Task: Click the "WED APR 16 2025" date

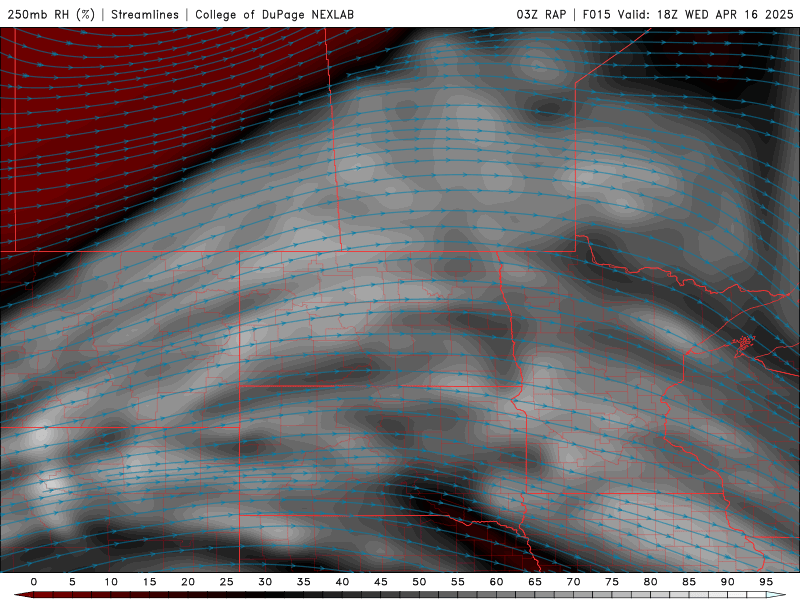Action: [x=739, y=14]
